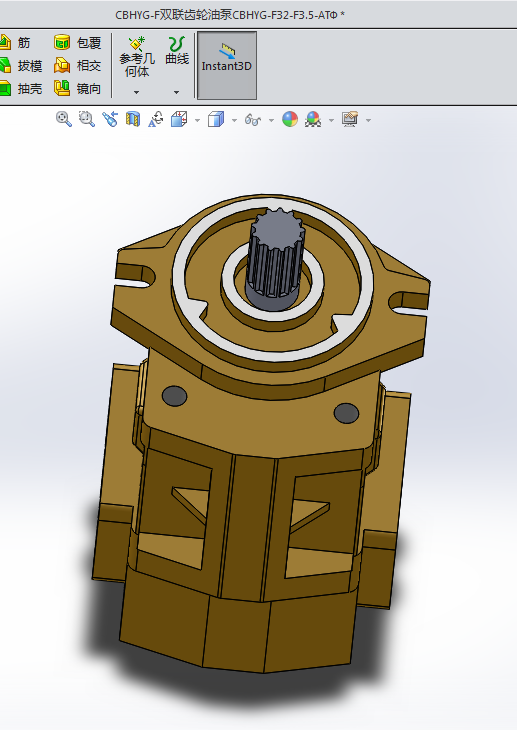Expand the dropdown arrow beside Apply Scene
Viewport: 517px width, 730px height.
331,120
